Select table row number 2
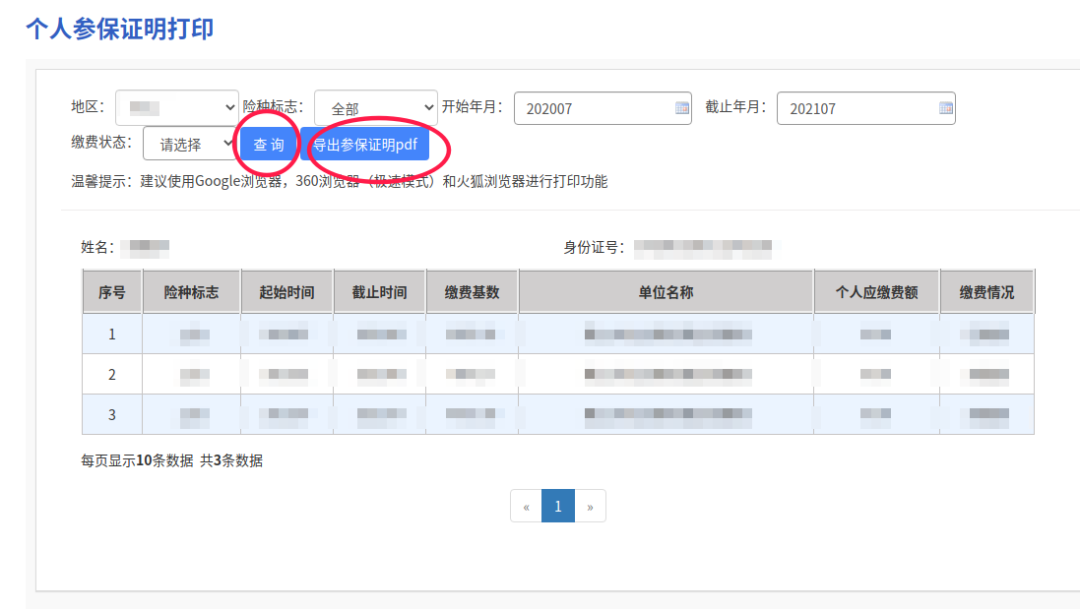 558,374
